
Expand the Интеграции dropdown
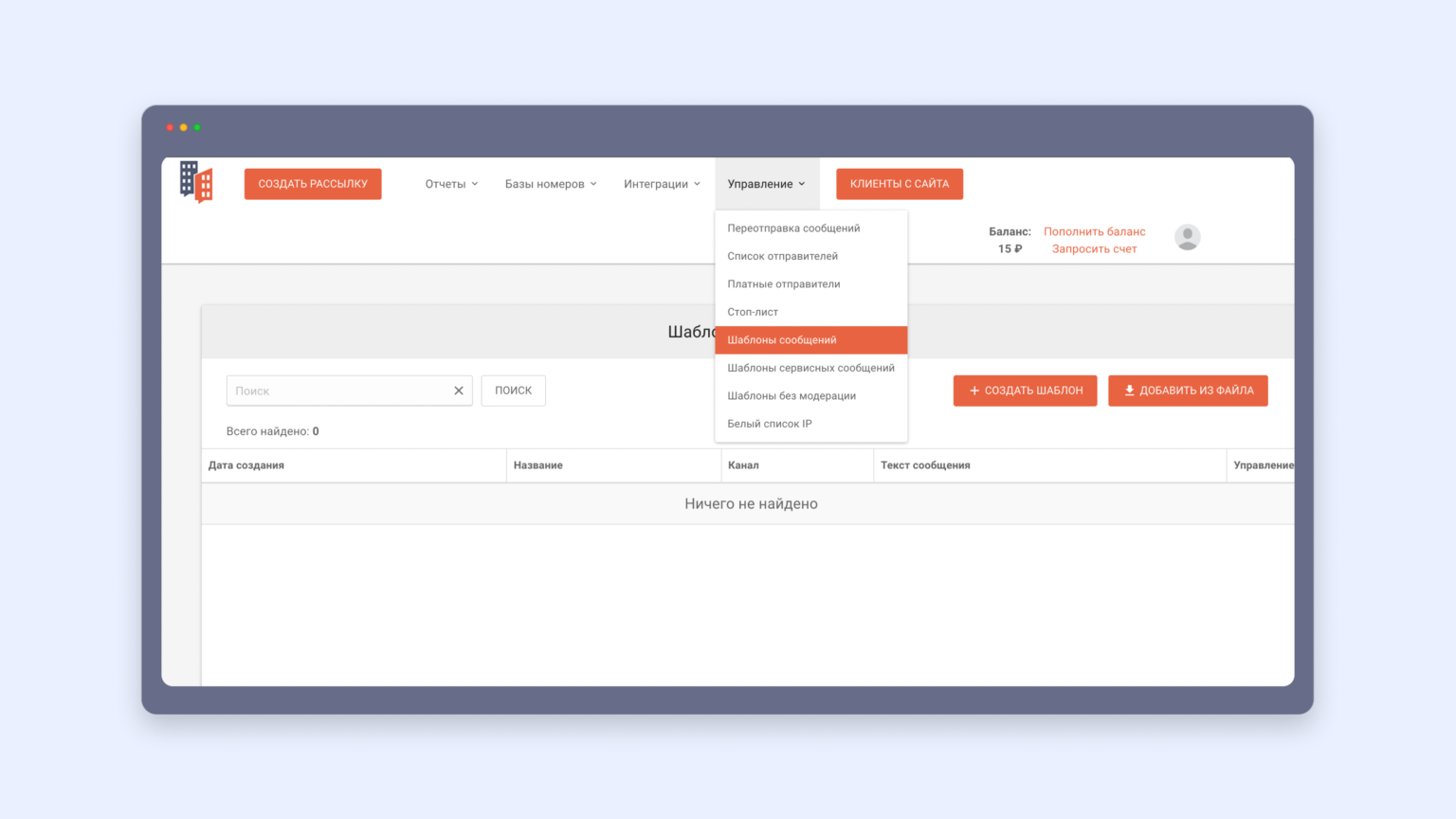[x=662, y=184]
